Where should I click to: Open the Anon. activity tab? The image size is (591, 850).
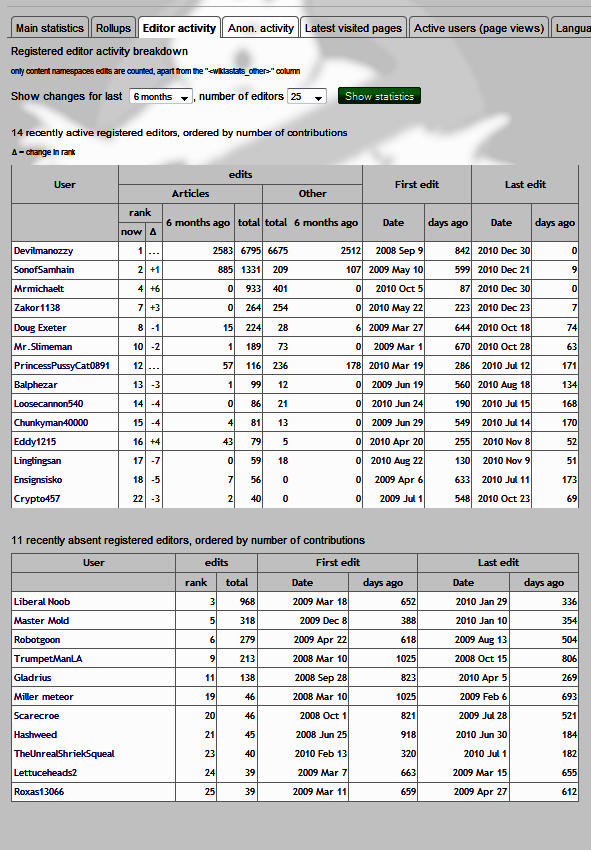(x=261, y=28)
